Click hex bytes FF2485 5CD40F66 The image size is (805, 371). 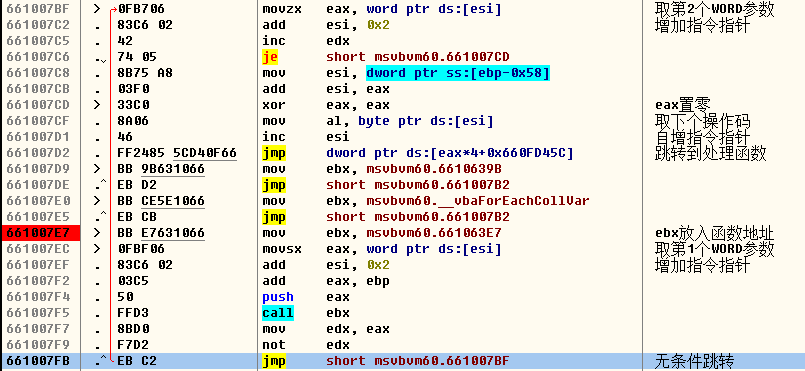[177, 153]
